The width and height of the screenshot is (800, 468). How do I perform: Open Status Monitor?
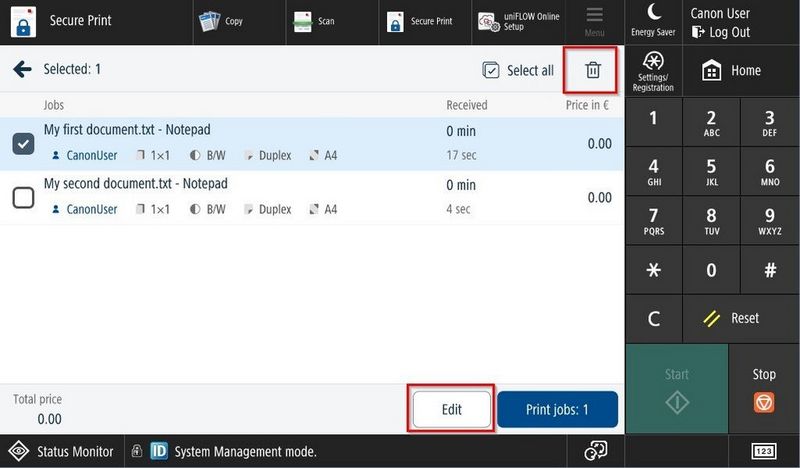[62, 451]
